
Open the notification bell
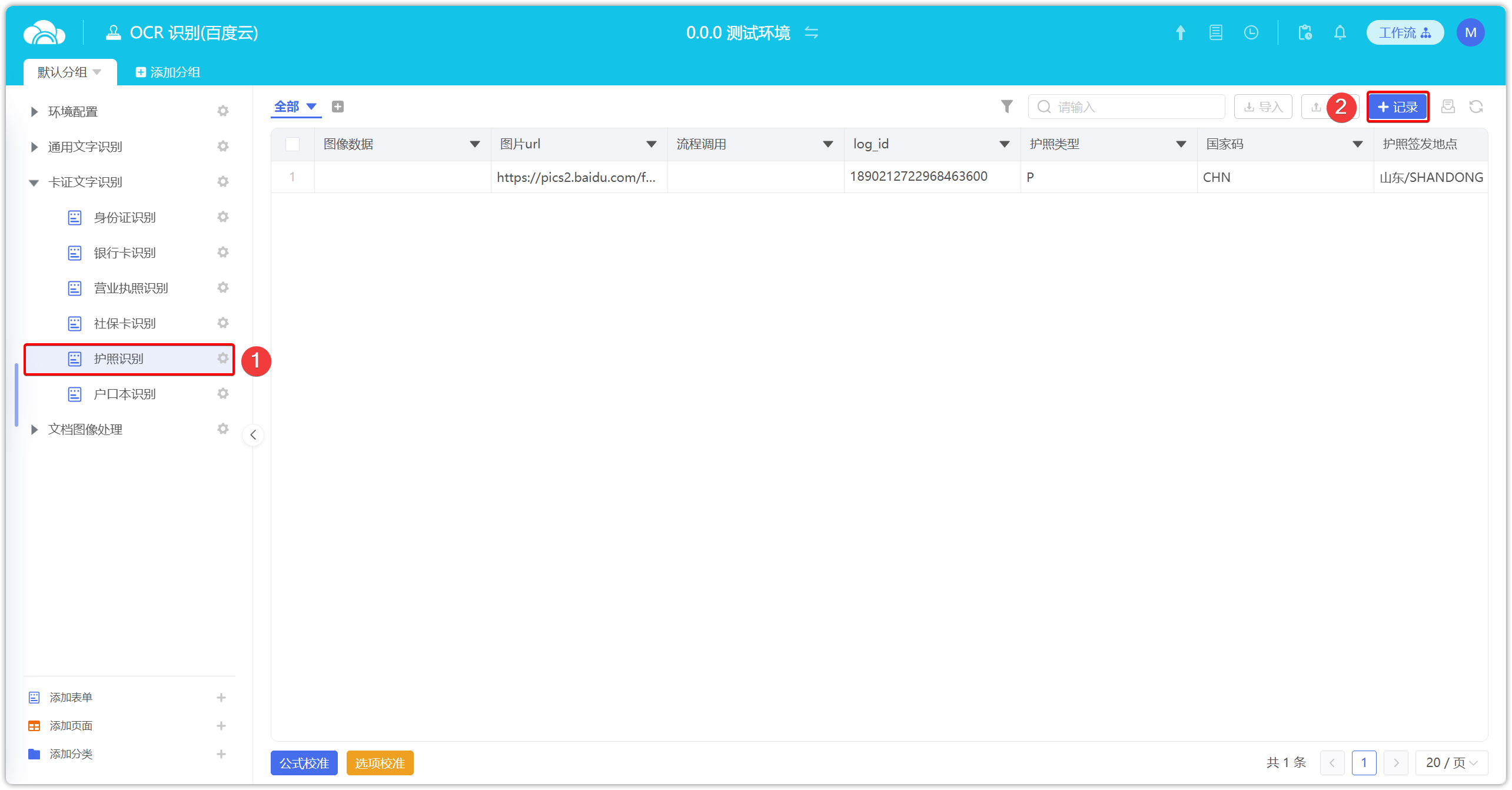(x=1340, y=33)
